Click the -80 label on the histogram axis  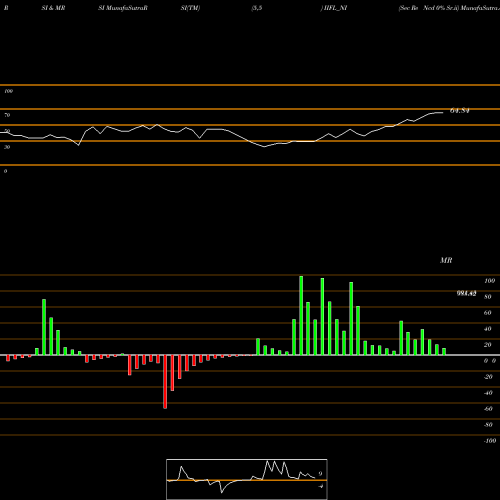[x=488, y=425]
